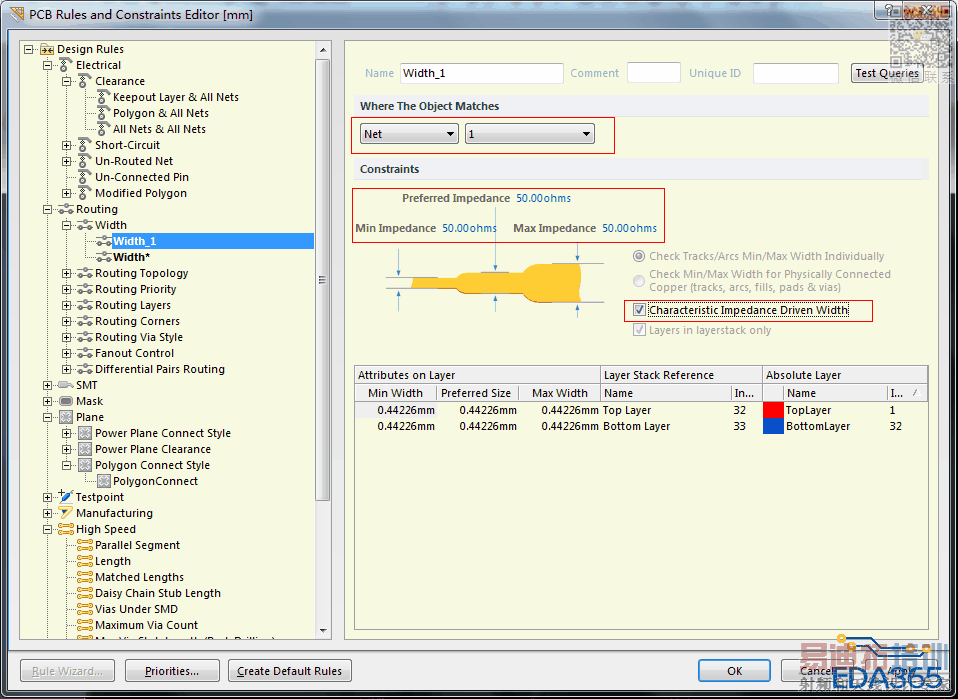The image size is (958, 699).
Task: Click the Routing Via Style icon
Action: [85, 337]
